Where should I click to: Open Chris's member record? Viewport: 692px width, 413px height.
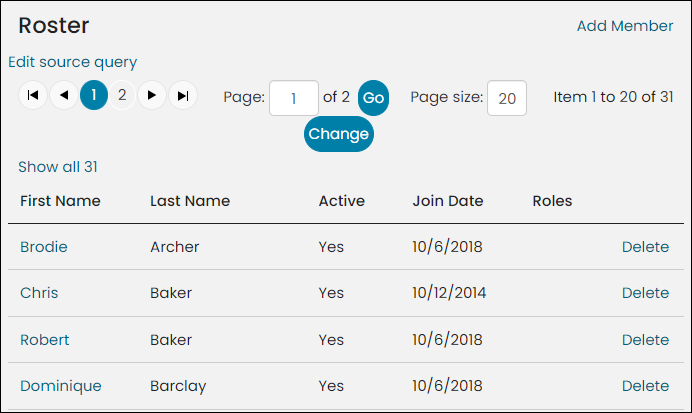[39, 293]
